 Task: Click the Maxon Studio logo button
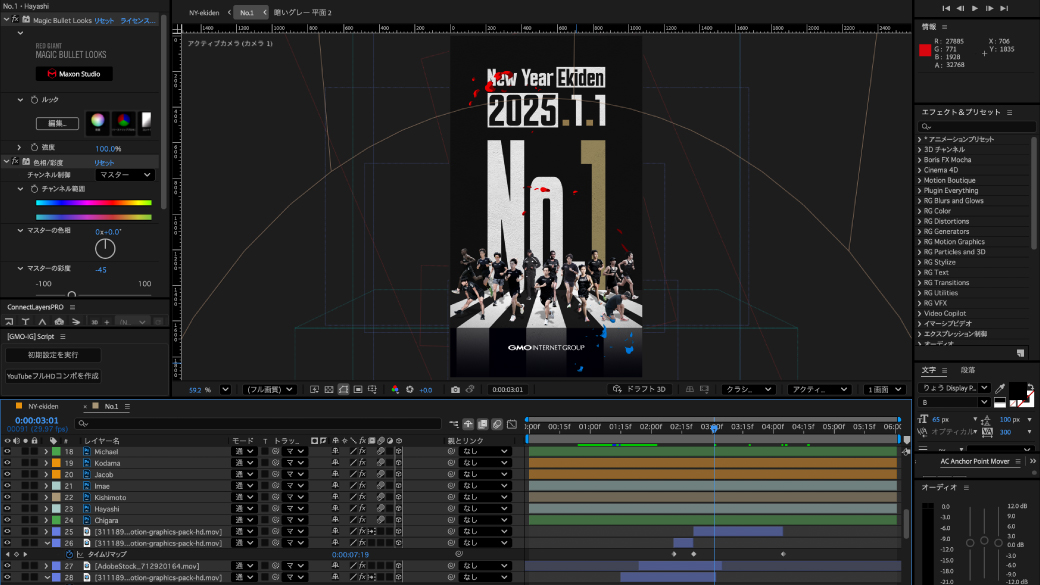point(74,74)
